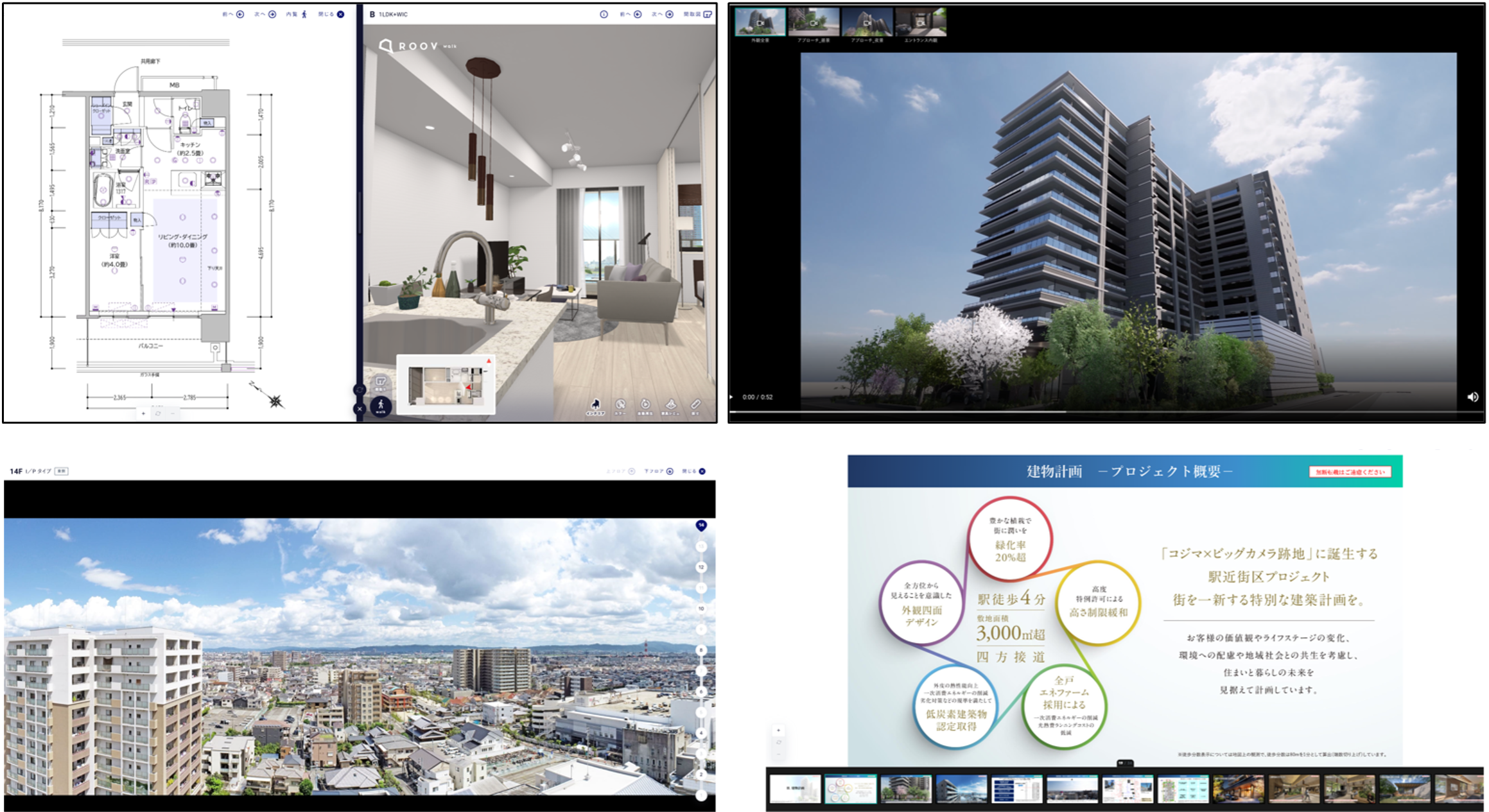Image resolution: width=1489 pixels, height=812 pixels.
Task: Click the furniture simulation icon in viewer toolbar
Action: (670, 404)
